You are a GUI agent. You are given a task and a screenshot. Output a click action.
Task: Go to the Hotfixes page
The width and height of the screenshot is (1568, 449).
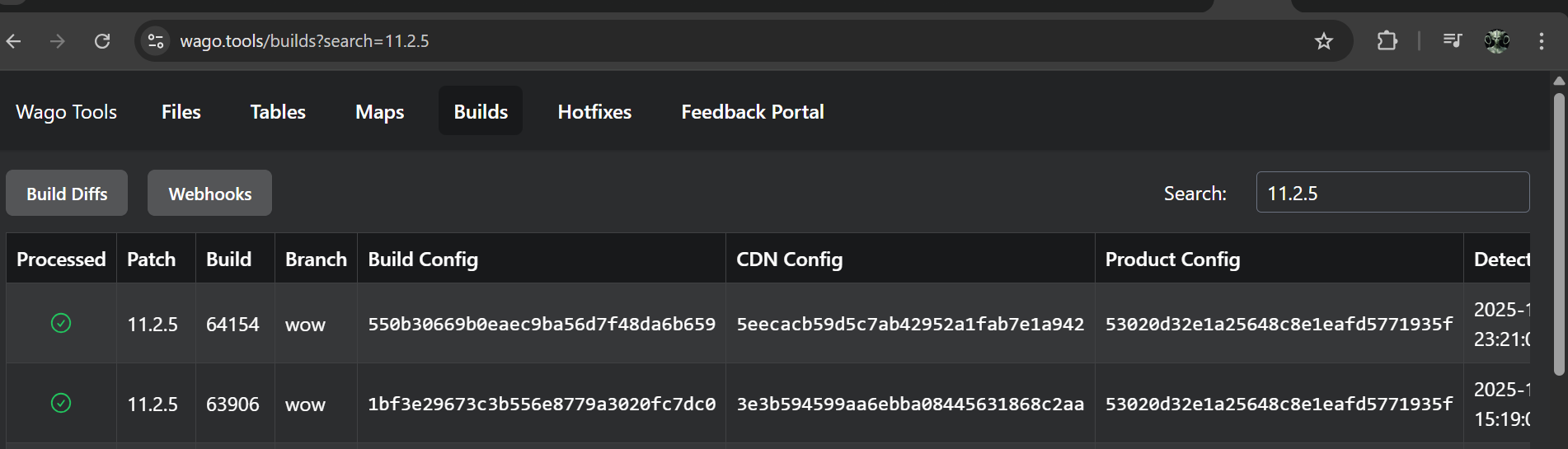594,112
